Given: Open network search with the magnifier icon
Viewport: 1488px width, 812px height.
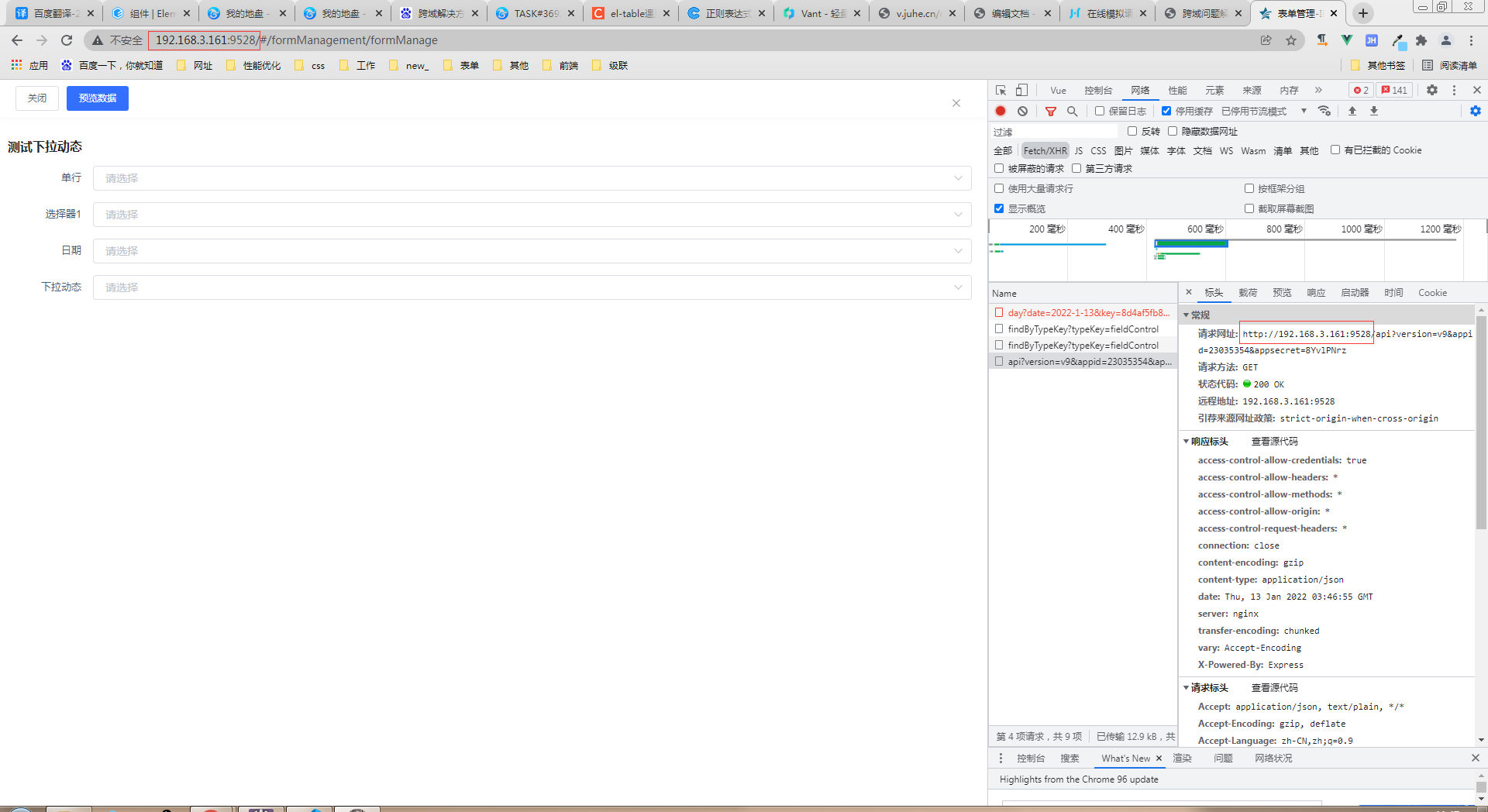Looking at the screenshot, I should 1073,112.
